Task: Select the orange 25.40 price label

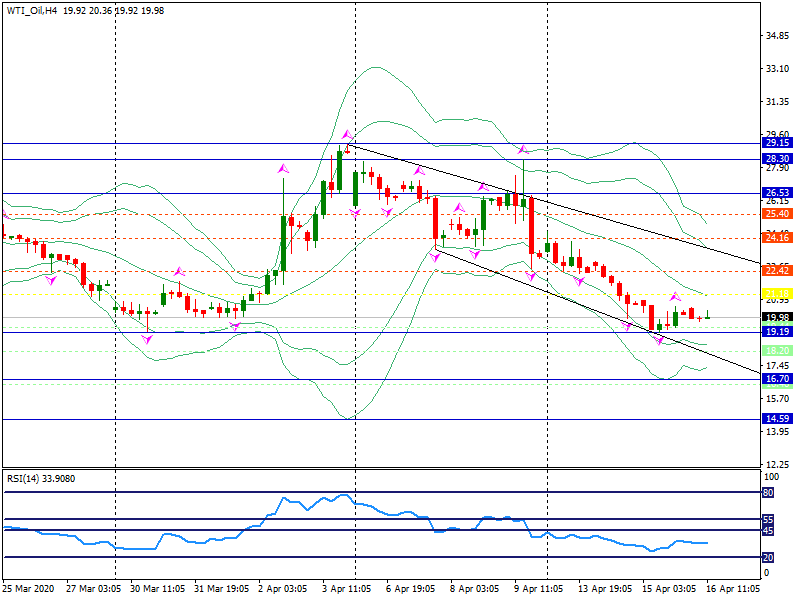Action: [778, 214]
